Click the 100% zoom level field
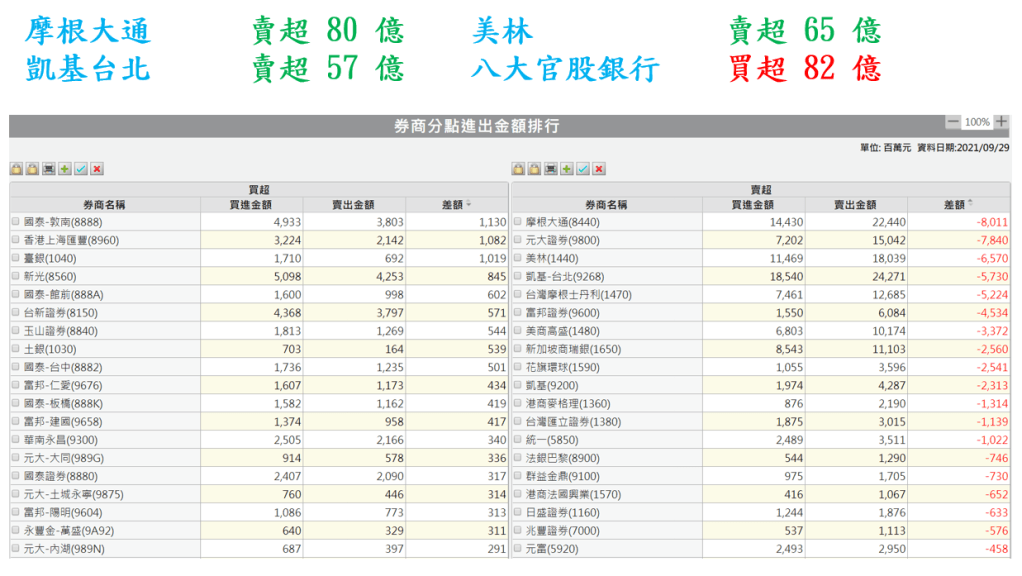 977,122
